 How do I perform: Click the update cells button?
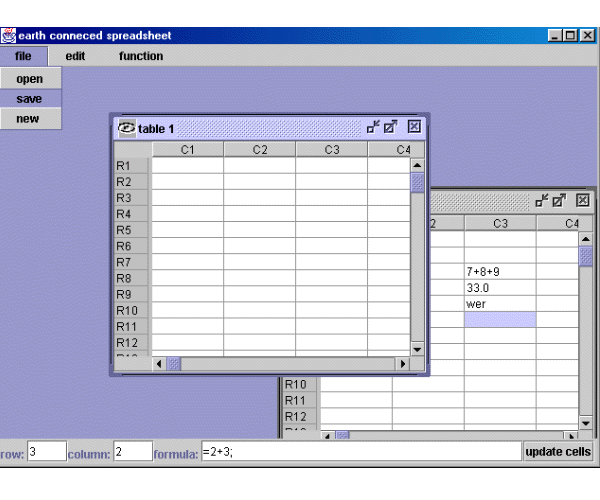tap(558, 451)
